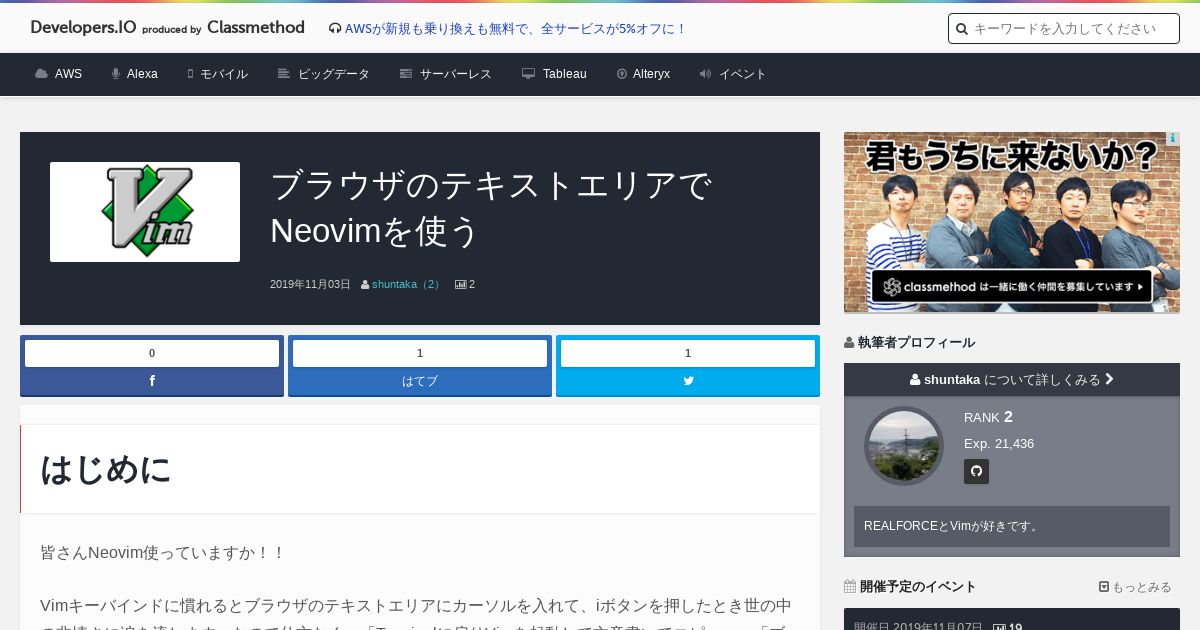The image size is (1200, 630).
Task: Open the AWS menu item
Action: (x=58, y=74)
